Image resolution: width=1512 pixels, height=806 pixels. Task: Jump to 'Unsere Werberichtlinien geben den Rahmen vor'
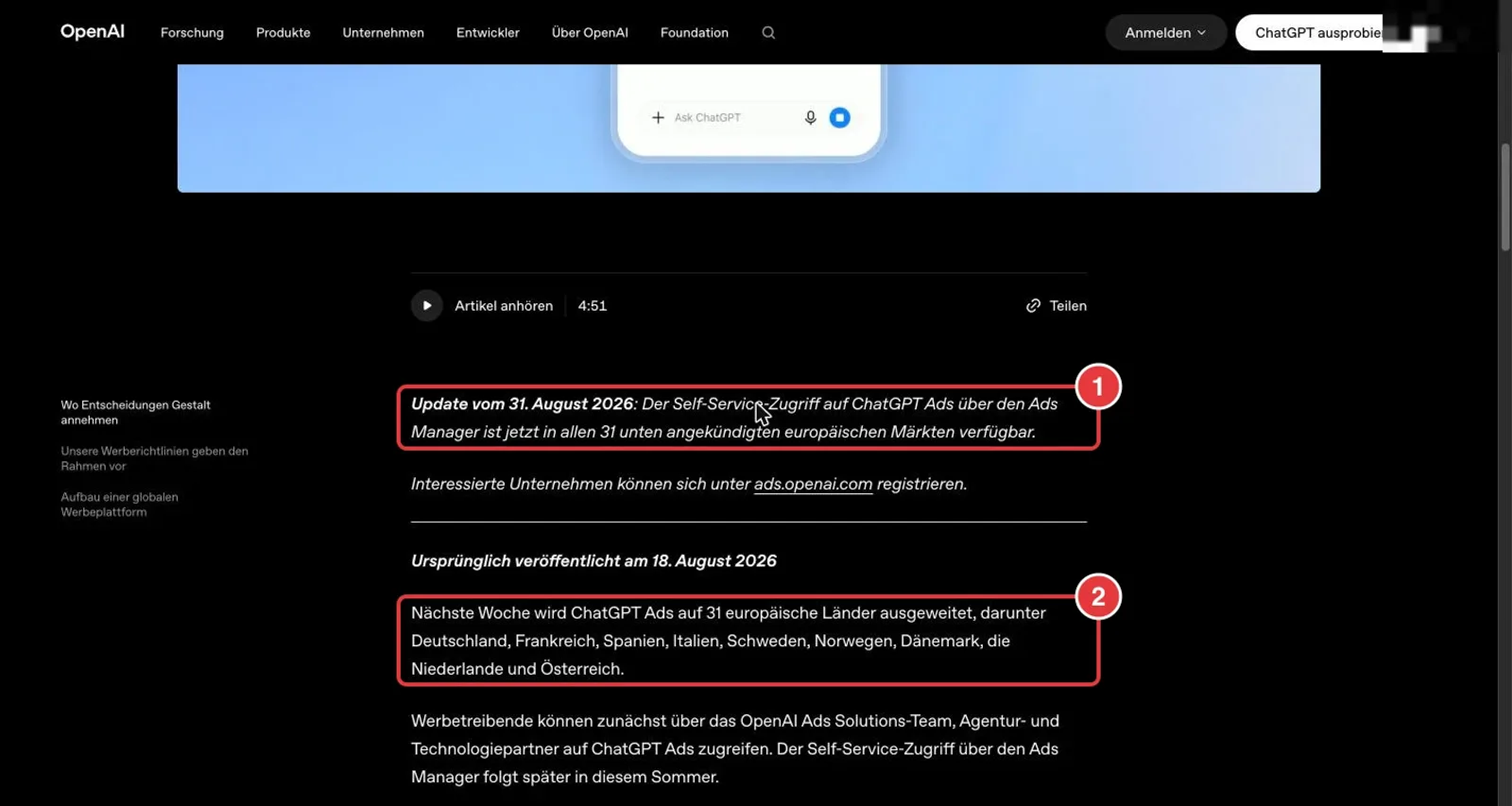pyautogui.click(x=154, y=458)
